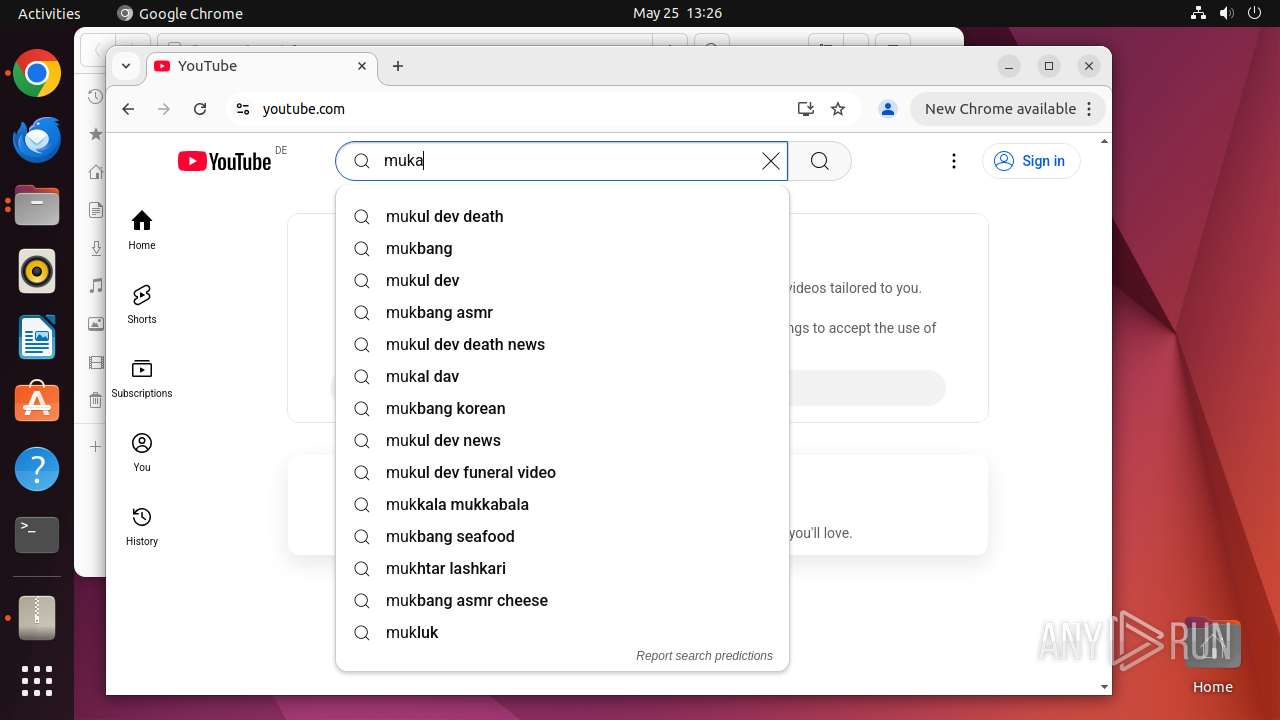
Task: Launch Google Chrome from dock
Action: [x=37, y=74]
